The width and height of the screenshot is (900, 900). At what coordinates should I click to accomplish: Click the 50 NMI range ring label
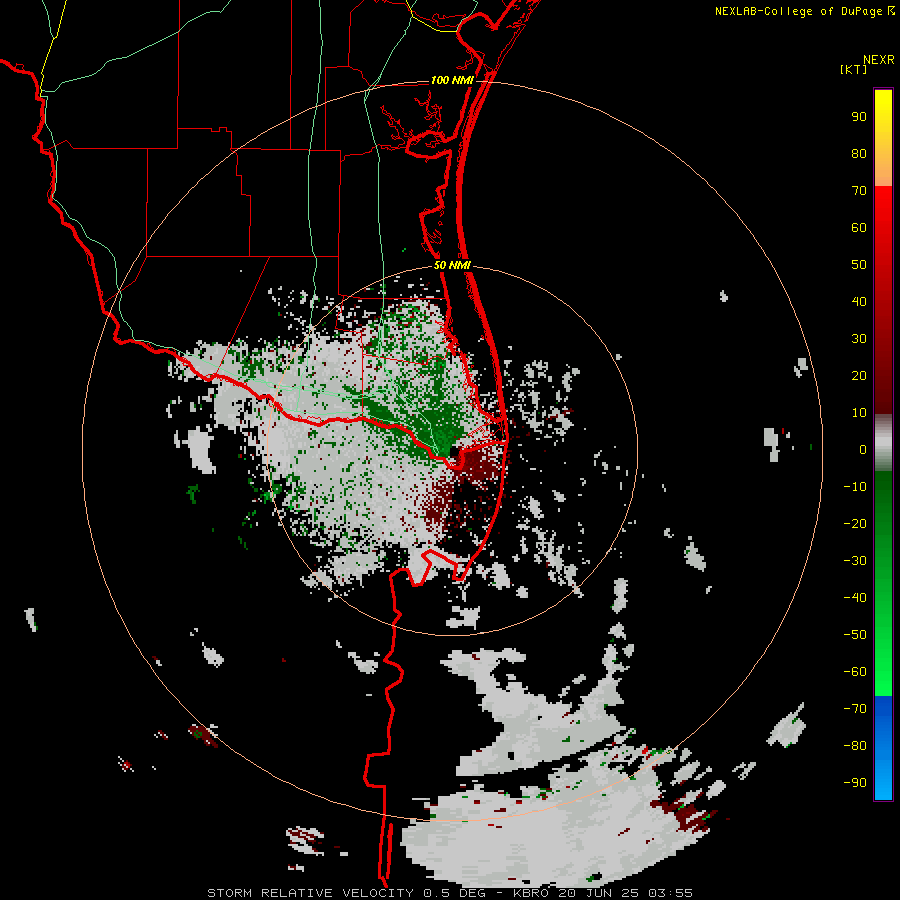pos(452,265)
